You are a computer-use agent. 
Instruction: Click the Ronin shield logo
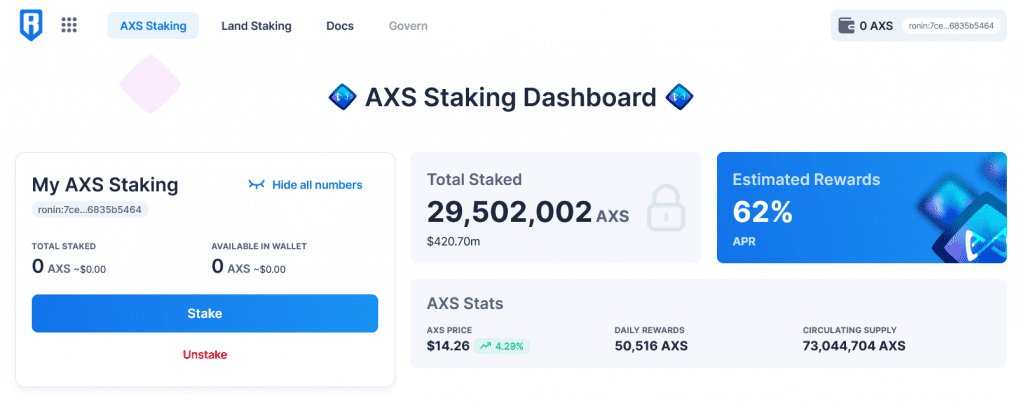pos(31,26)
